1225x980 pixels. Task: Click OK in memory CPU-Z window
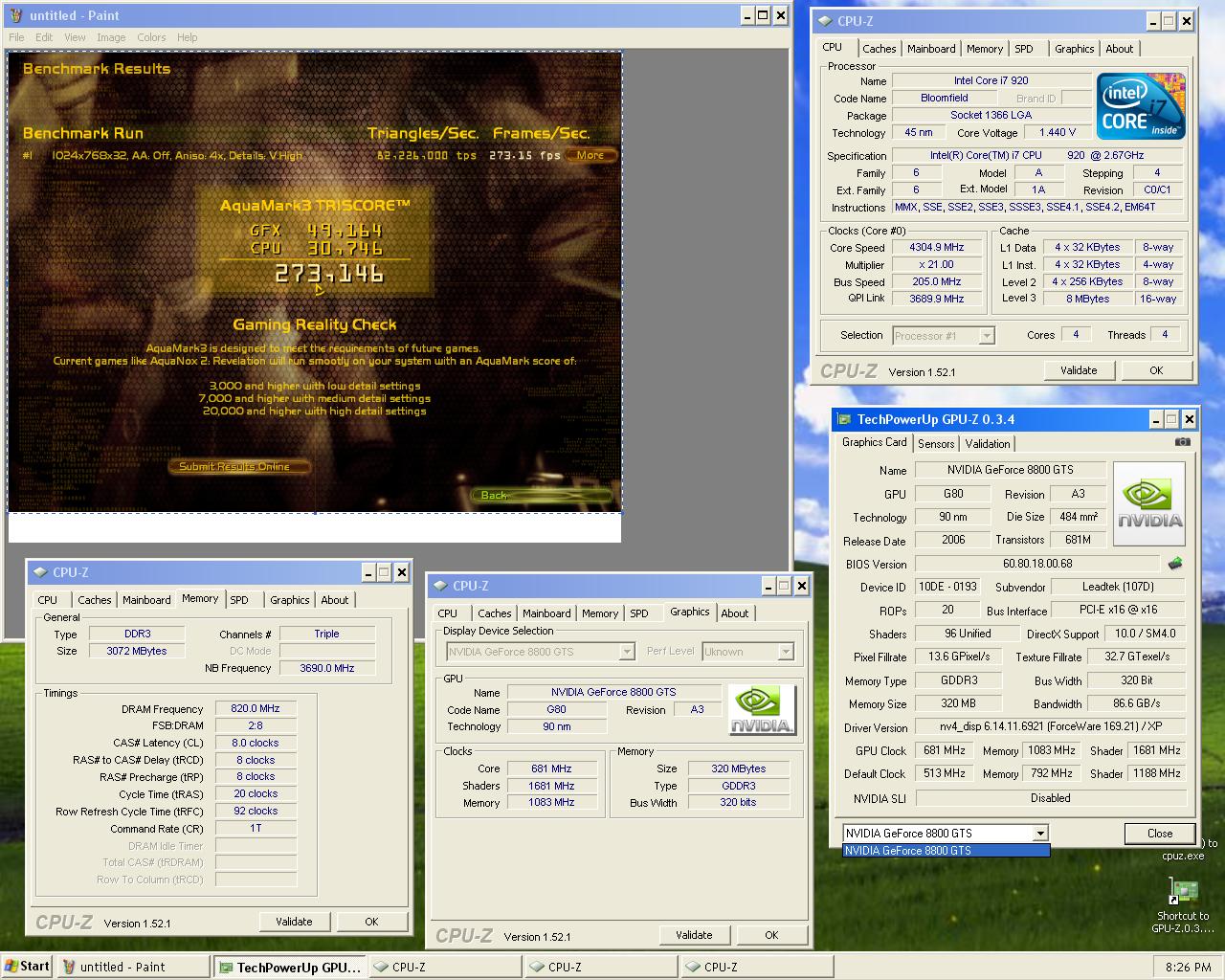pos(371,922)
